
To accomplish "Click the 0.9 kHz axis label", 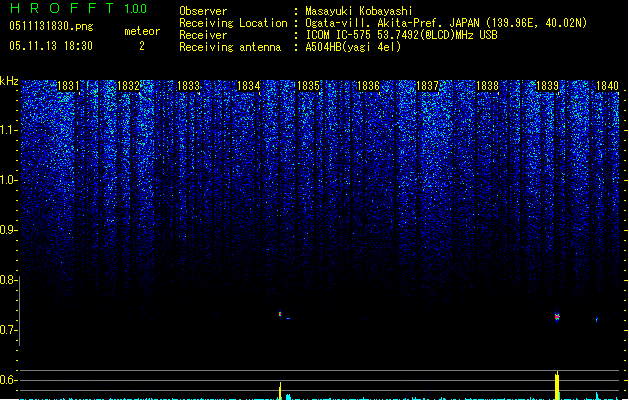I will click(x=8, y=230).
